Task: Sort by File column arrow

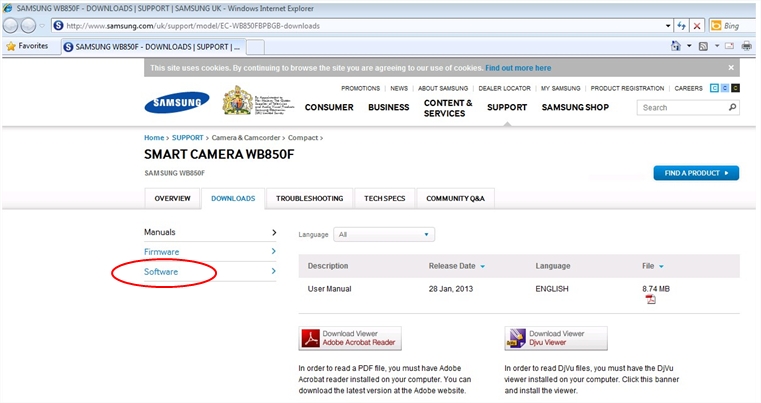Action: (661, 266)
